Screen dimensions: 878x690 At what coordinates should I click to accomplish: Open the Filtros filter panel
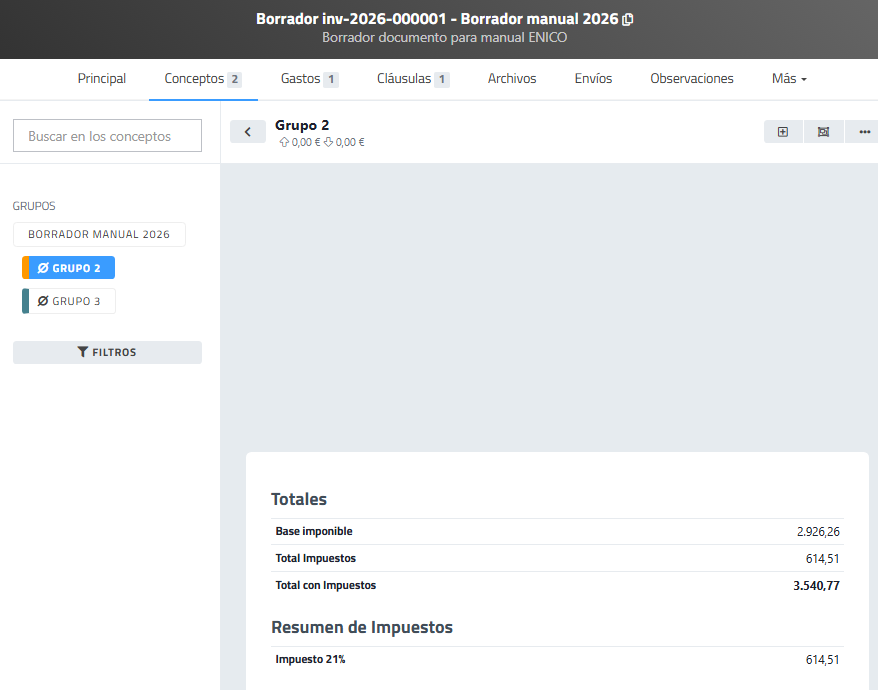point(107,352)
